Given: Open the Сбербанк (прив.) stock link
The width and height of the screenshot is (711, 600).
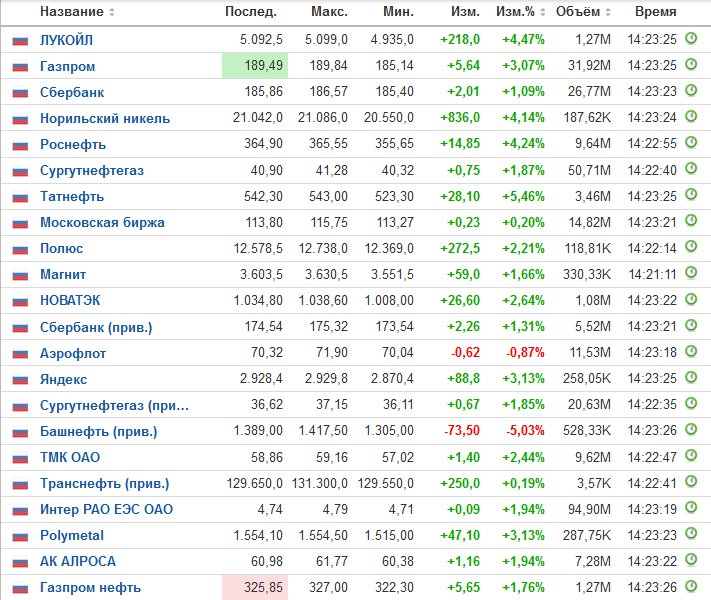Looking at the screenshot, I should coord(96,327).
